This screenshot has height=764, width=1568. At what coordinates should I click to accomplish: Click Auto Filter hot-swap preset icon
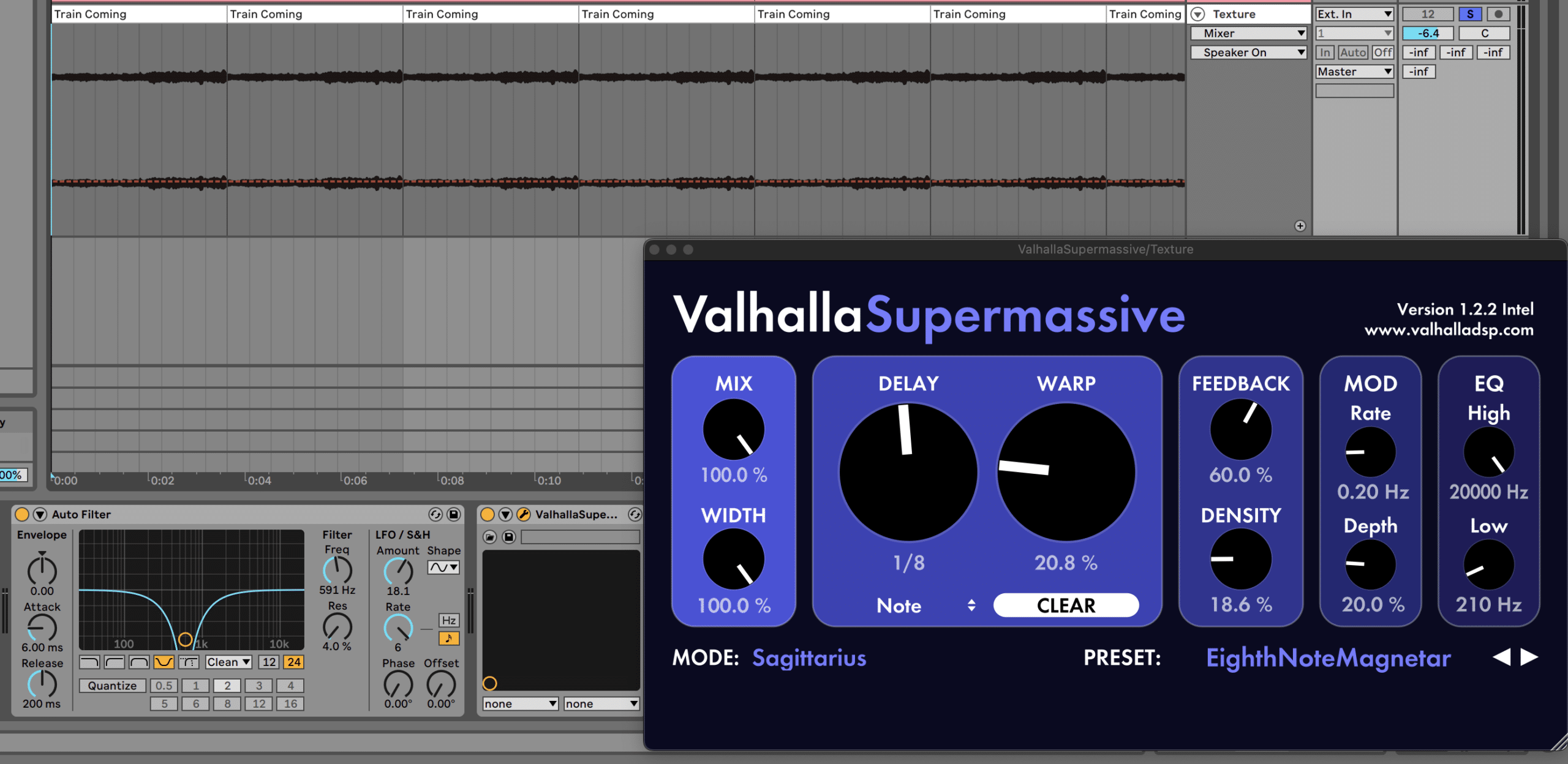tap(435, 514)
